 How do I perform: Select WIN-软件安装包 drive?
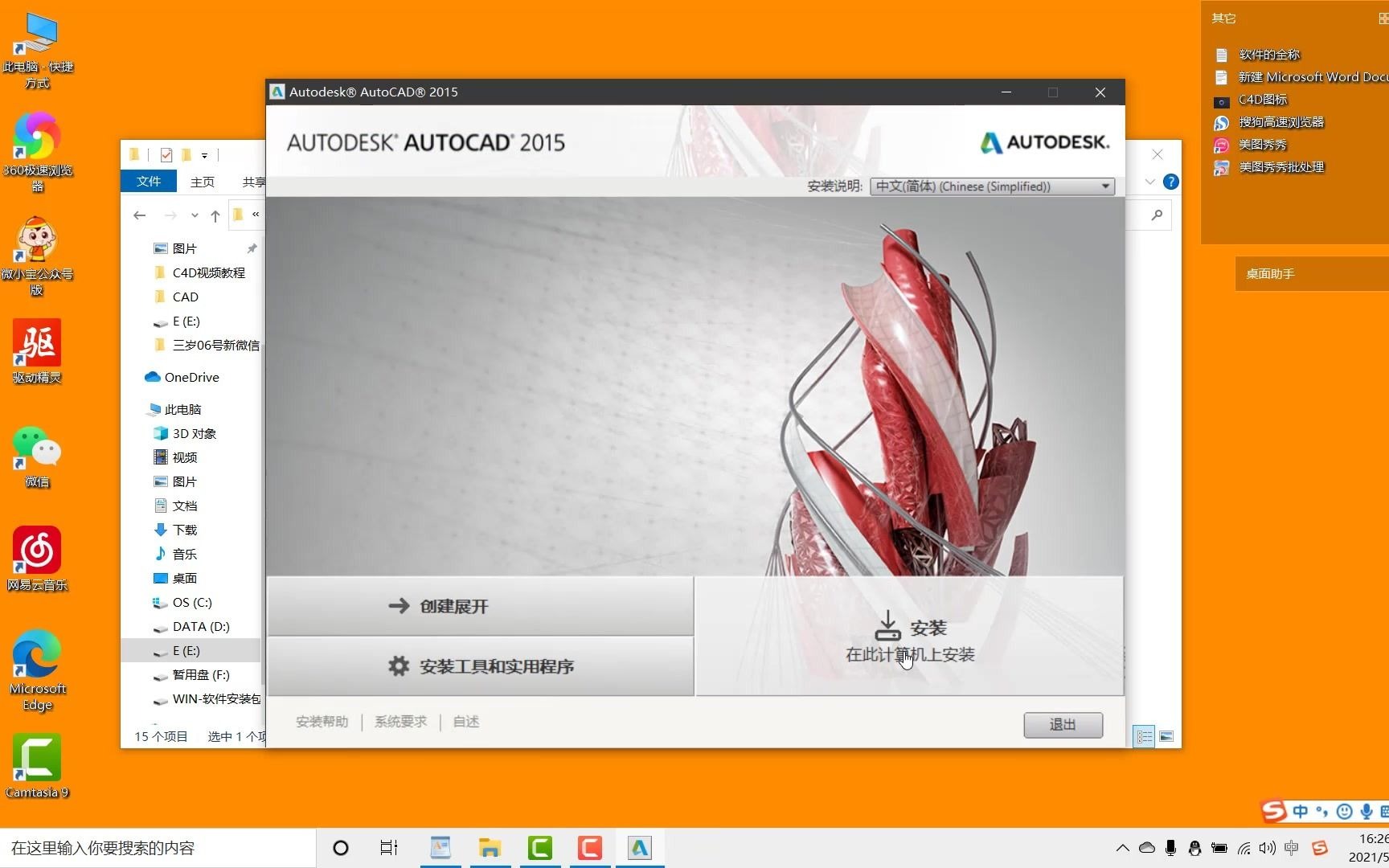[x=215, y=699]
